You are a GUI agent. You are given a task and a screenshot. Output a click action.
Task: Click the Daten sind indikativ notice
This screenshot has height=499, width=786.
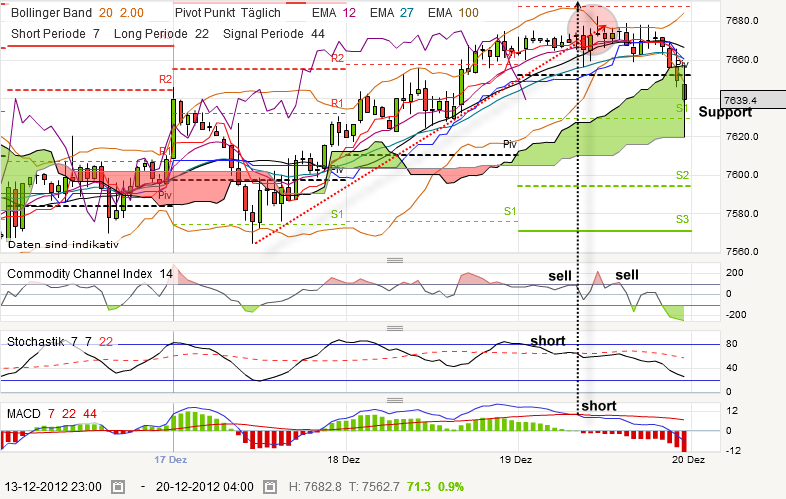[63, 245]
